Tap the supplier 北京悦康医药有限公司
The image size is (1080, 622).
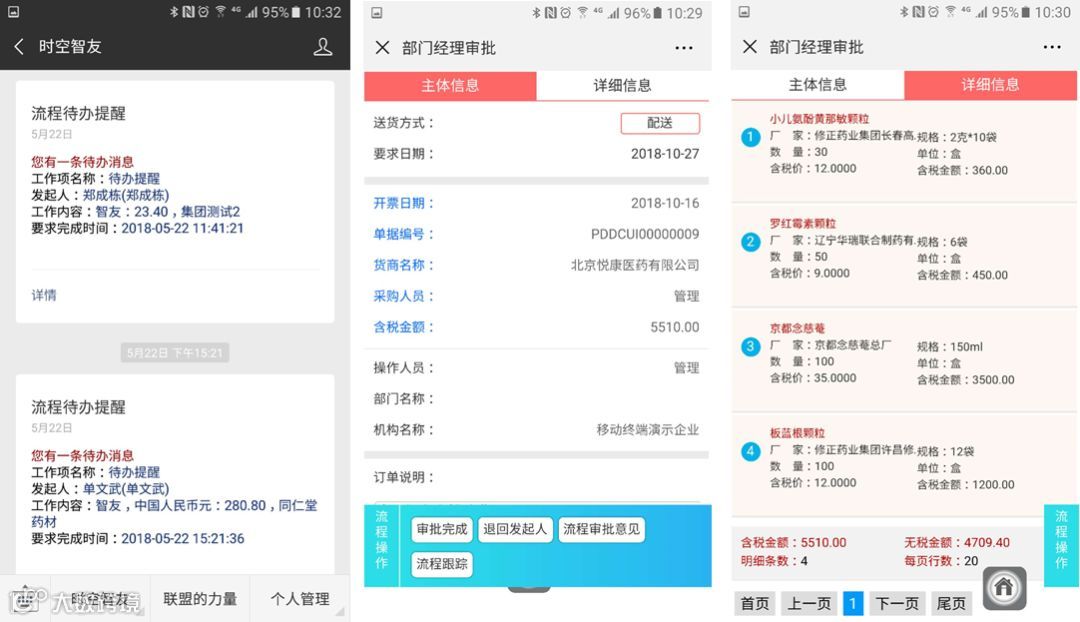tap(635, 265)
